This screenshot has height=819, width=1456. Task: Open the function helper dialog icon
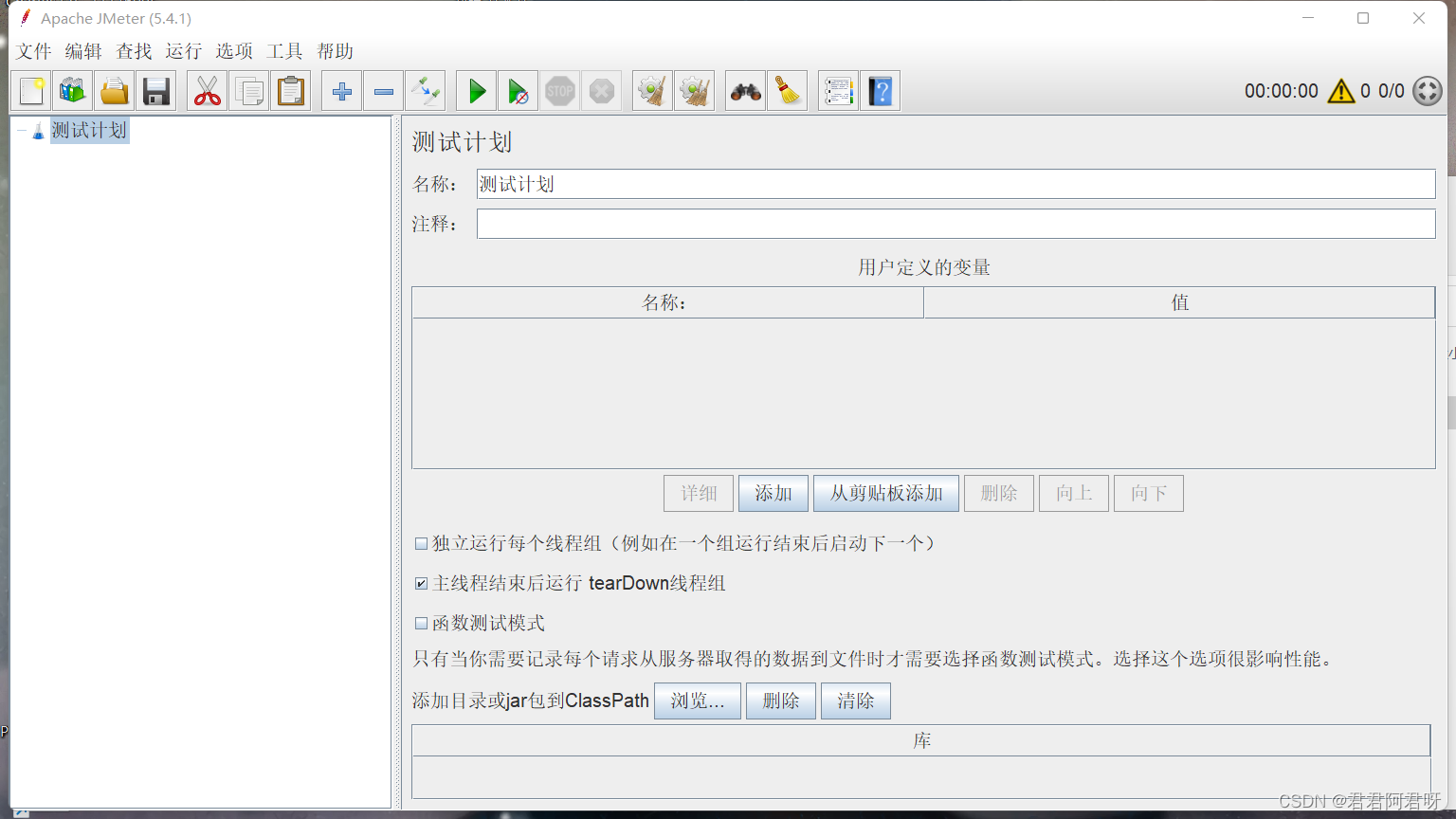point(838,91)
